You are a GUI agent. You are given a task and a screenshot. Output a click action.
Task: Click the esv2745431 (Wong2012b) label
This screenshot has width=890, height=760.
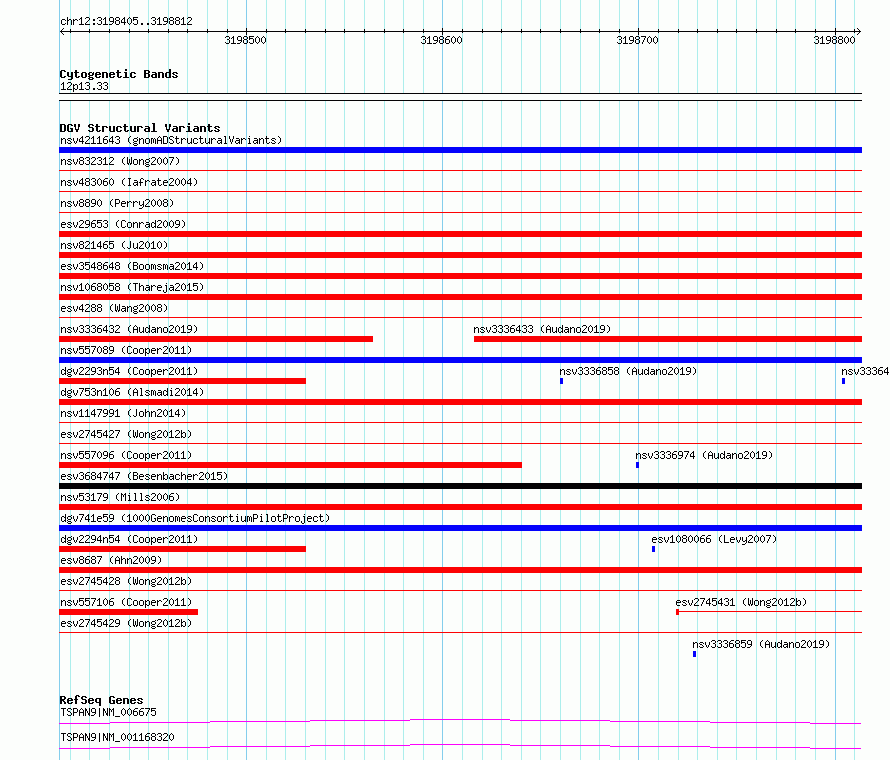point(741,602)
